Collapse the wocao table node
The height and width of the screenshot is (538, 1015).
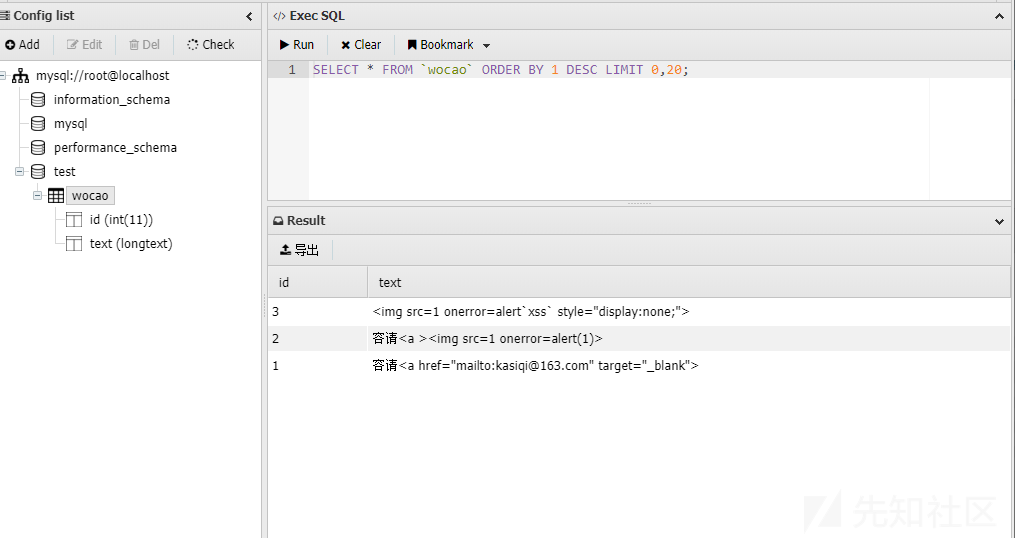click(x=38, y=196)
